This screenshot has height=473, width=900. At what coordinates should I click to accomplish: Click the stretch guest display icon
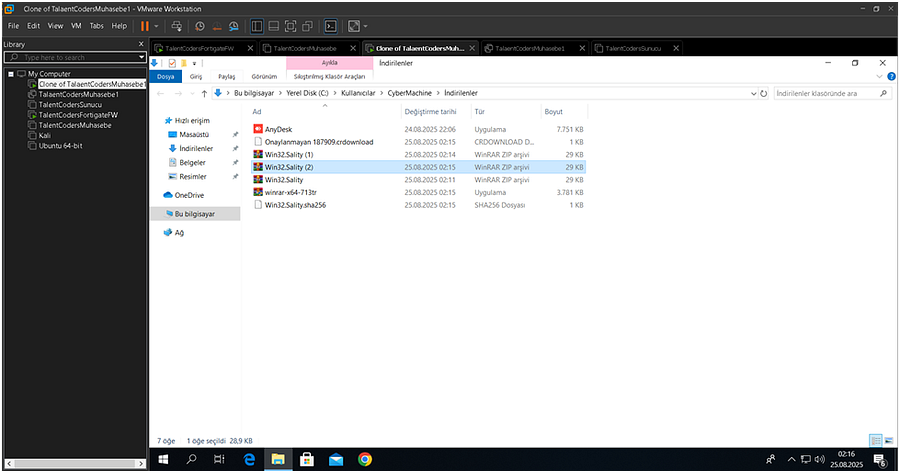(x=354, y=26)
